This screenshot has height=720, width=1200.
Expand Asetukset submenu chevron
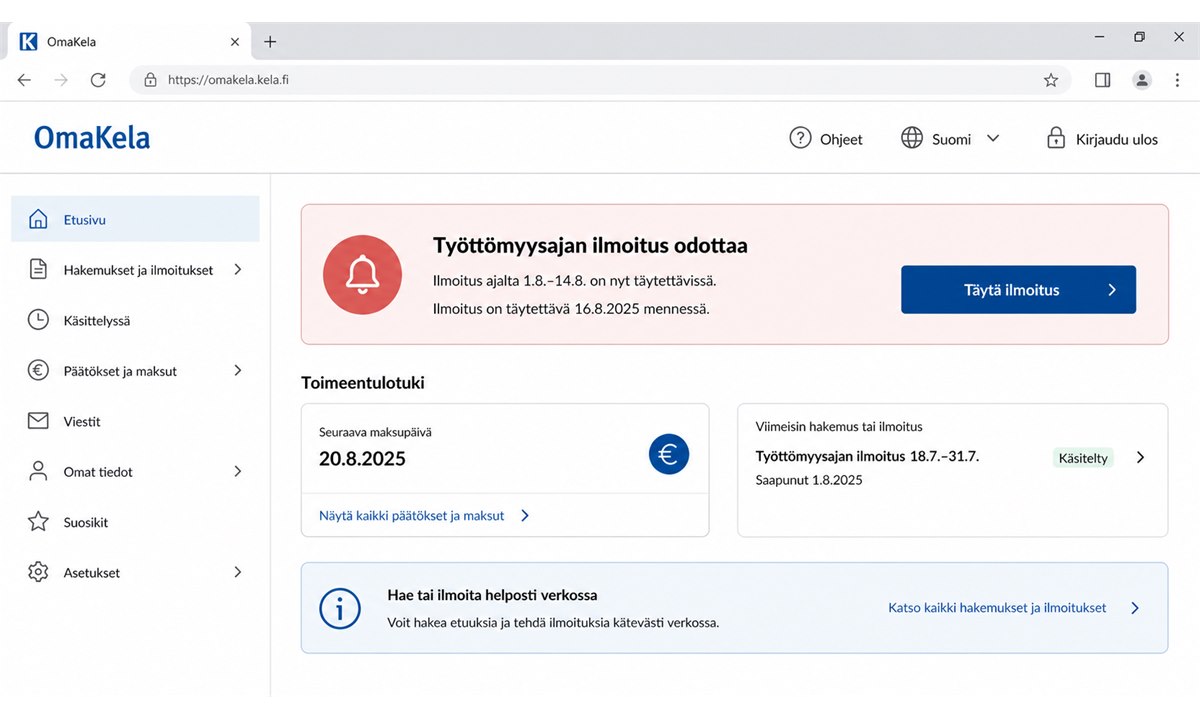(238, 572)
